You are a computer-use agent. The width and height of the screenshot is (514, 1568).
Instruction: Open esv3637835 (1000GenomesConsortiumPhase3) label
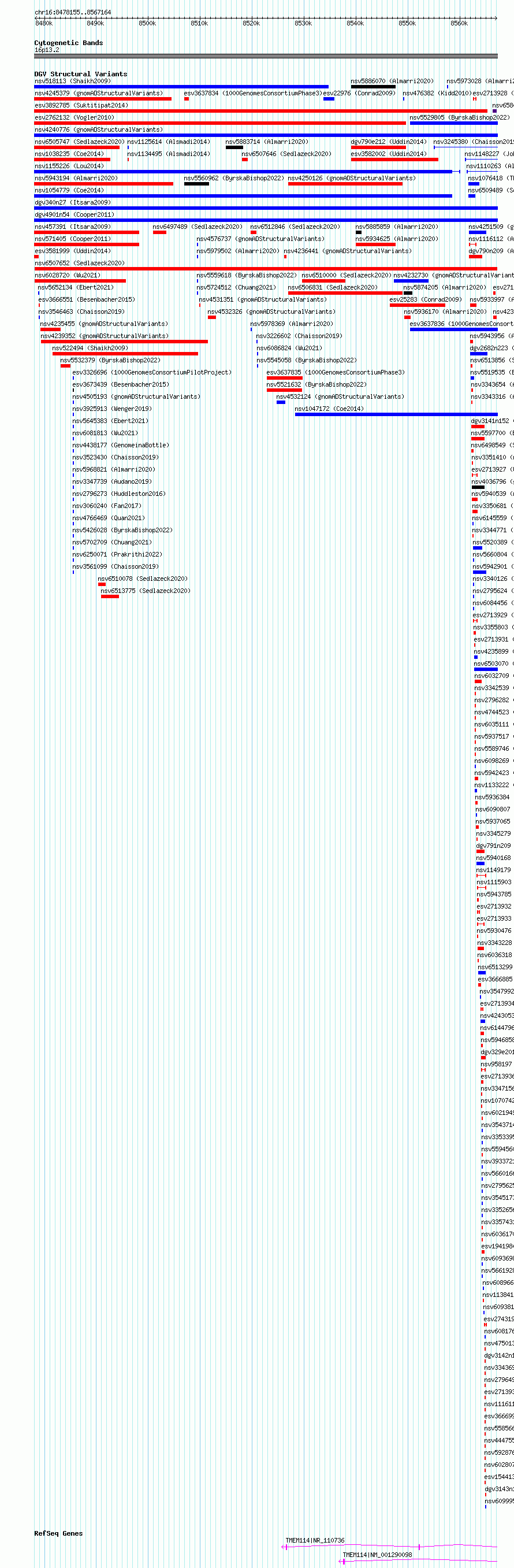336,373
